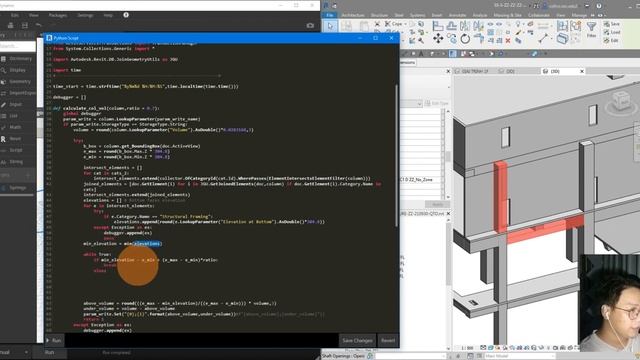This screenshot has width=640, height=360.
Task: Open the File tab in Revit
Action: pyautogui.click(x=330, y=15)
